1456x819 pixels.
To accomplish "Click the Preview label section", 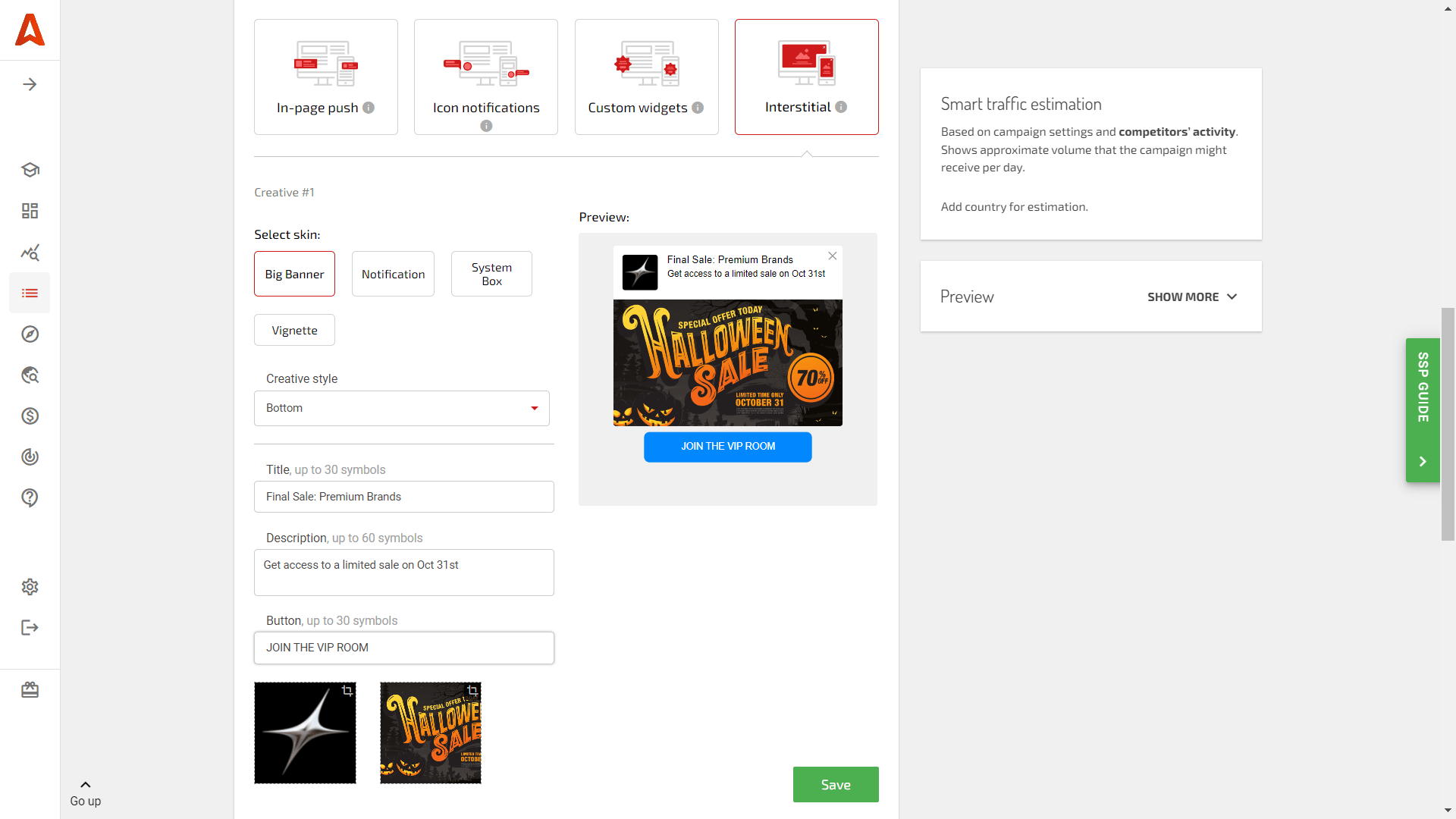I will [967, 296].
